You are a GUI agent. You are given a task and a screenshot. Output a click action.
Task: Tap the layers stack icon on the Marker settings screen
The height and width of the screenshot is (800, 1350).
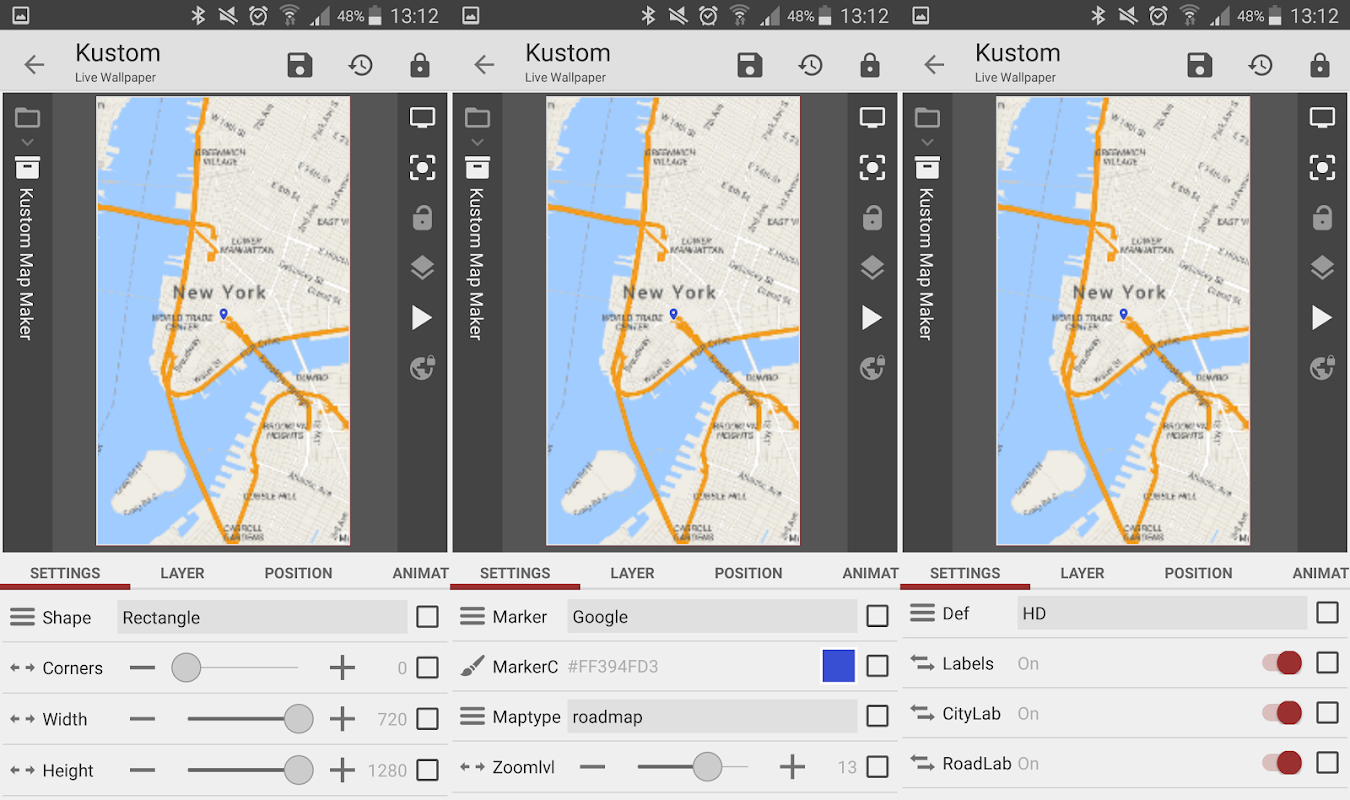(872, 268)
